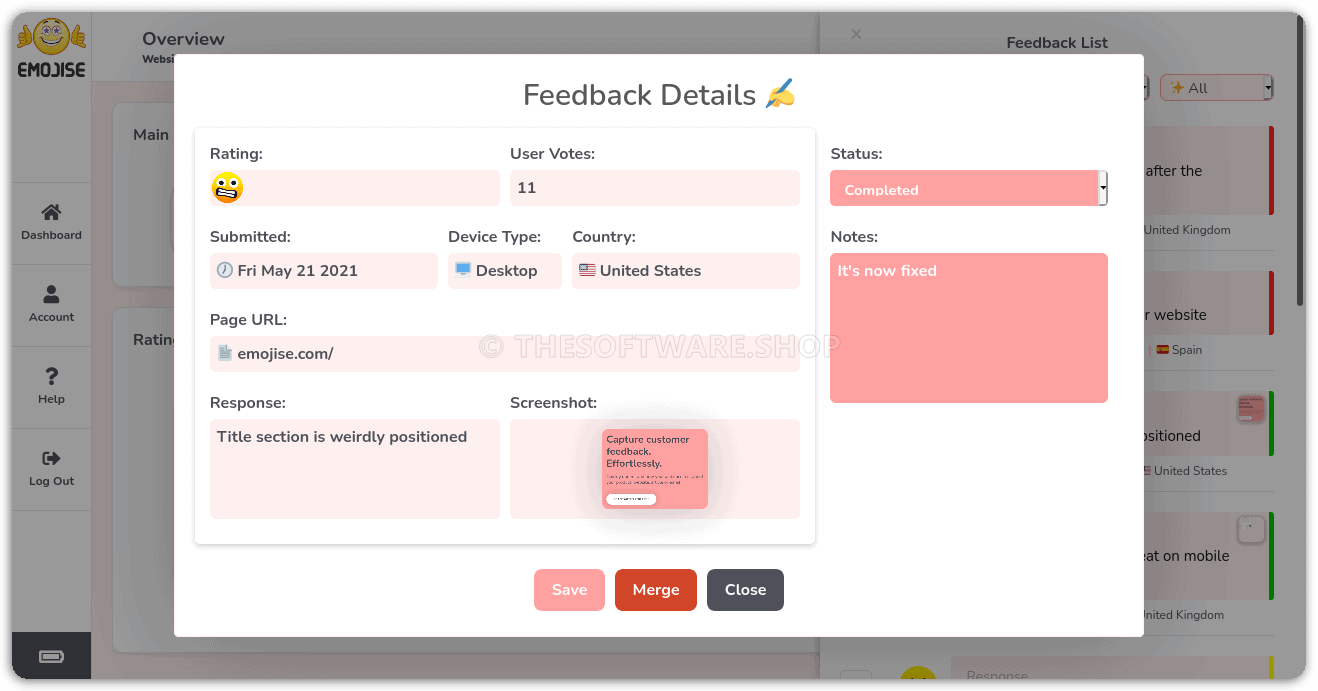Image resolution: width=1318 pixels, height=691 pixels.
Task: Click the 'emojise.com/' page URL text
Action: point(285,354)
